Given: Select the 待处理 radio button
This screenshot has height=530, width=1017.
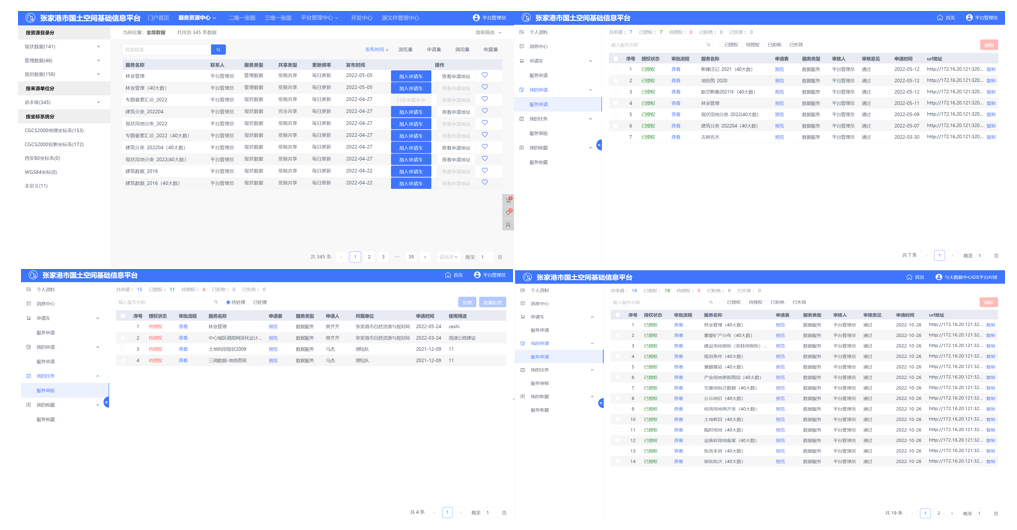Looking at the screenshot, I should (228, 302).
